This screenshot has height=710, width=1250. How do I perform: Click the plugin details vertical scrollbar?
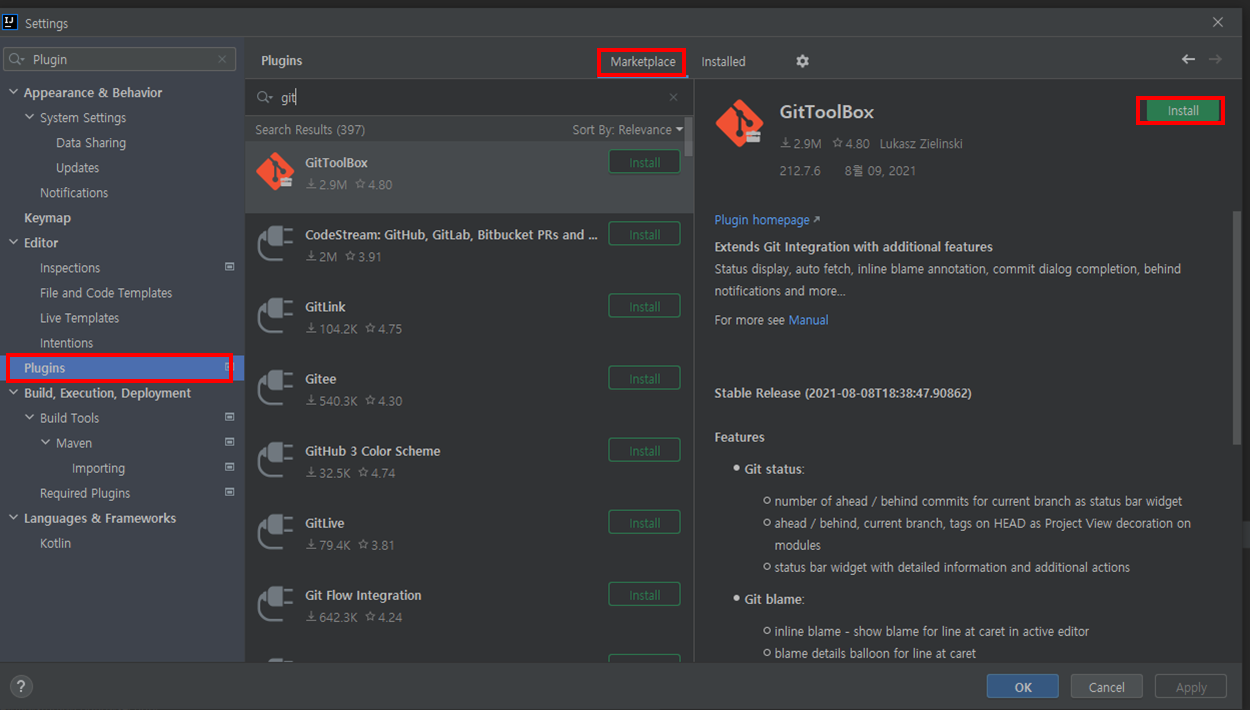pyautogui.click(x=1237, y=327)
